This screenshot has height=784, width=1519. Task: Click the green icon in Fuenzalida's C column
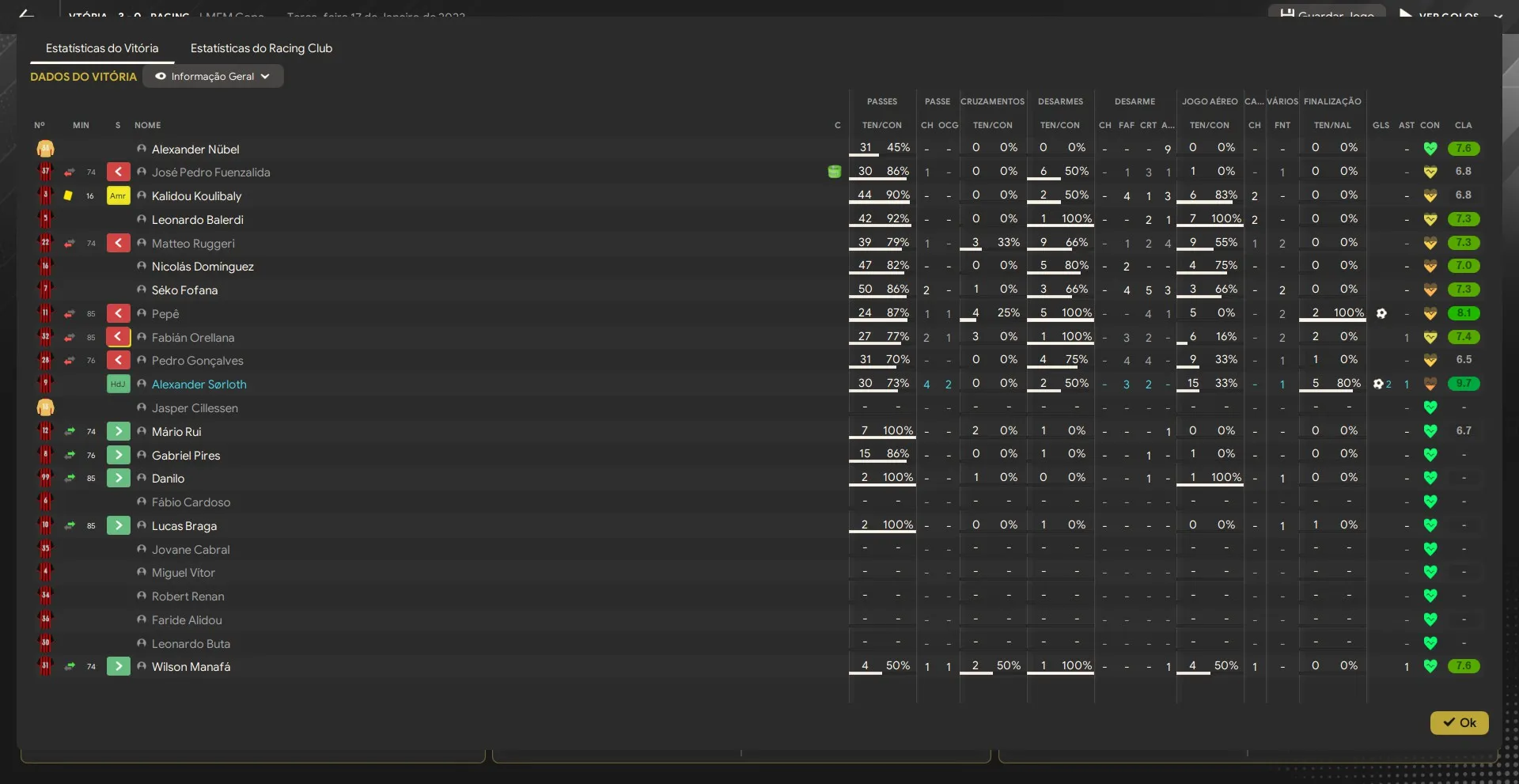(834, 172)
